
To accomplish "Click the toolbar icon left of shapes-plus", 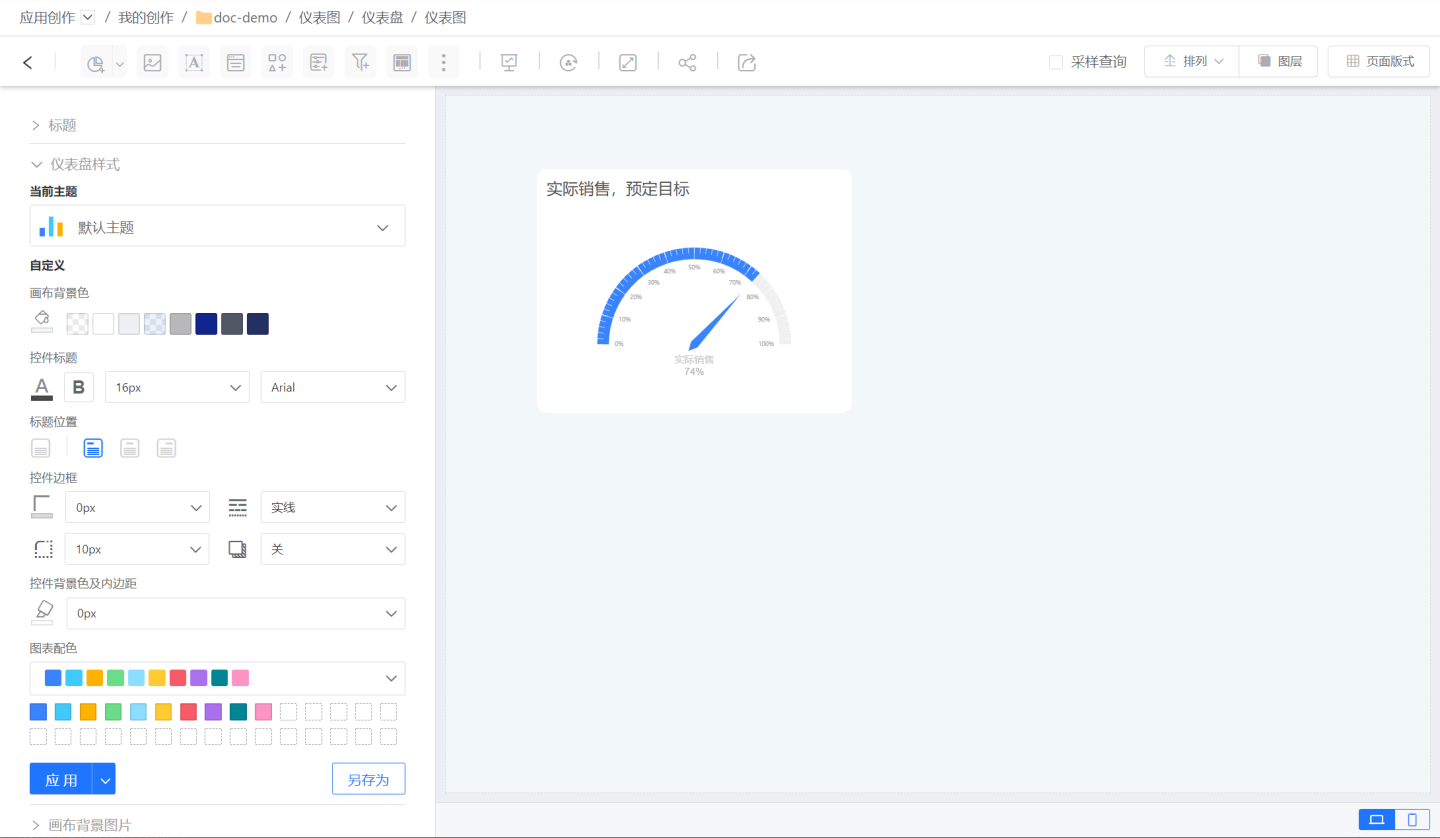I will (x=236, y=62).
